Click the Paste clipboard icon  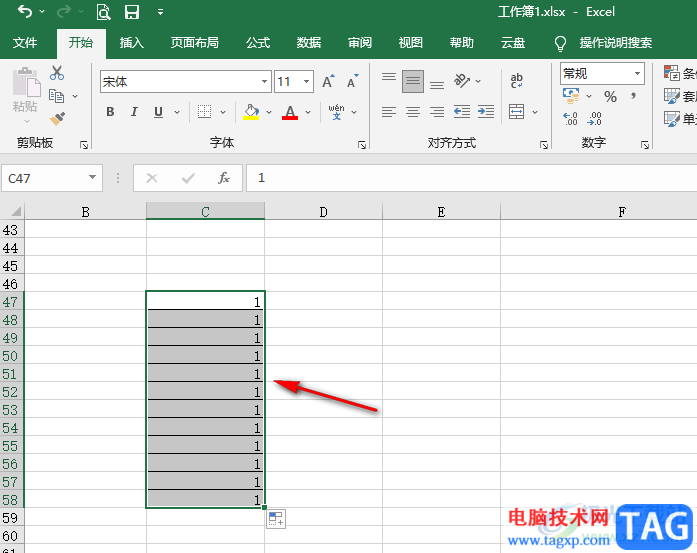[x=26, y=82]
